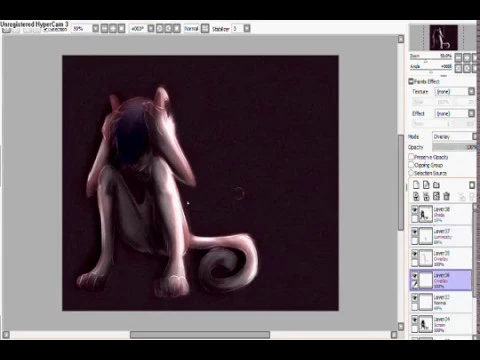
Task: Open the Stabilizer level dropdown
Action: point(247,29)
